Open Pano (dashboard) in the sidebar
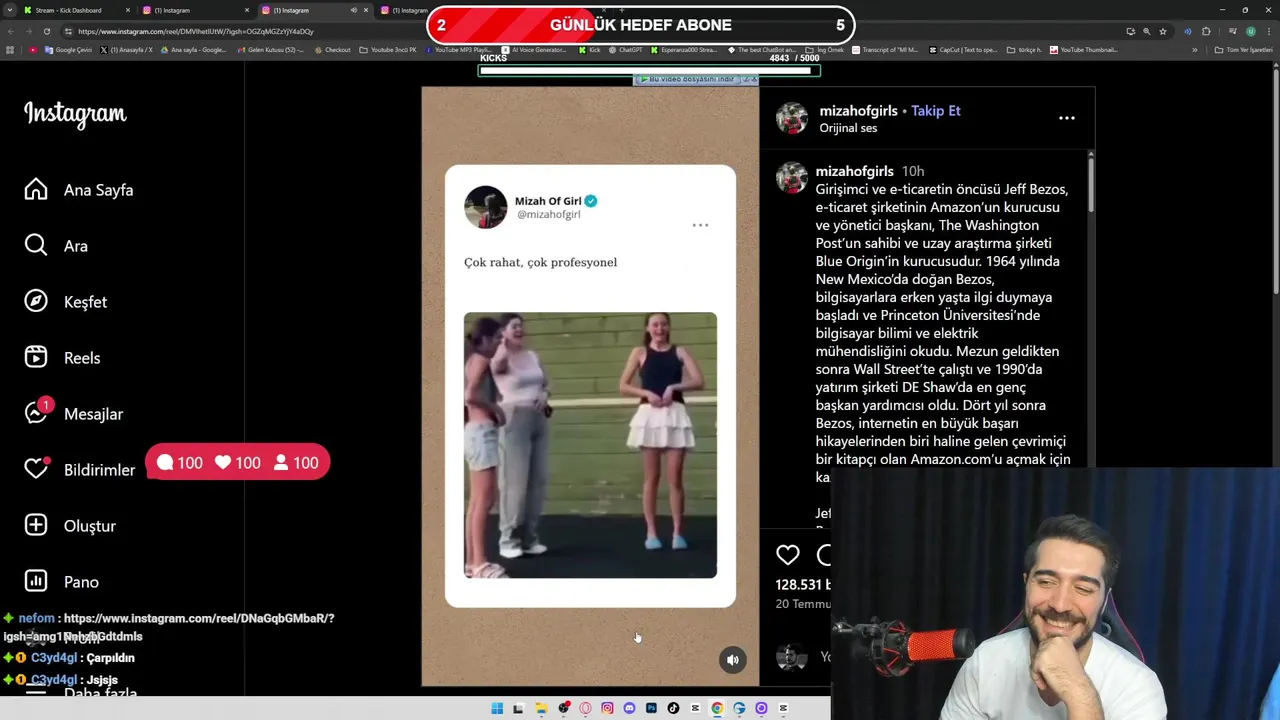Viewport: 1280px width, 720px height. 62,582
